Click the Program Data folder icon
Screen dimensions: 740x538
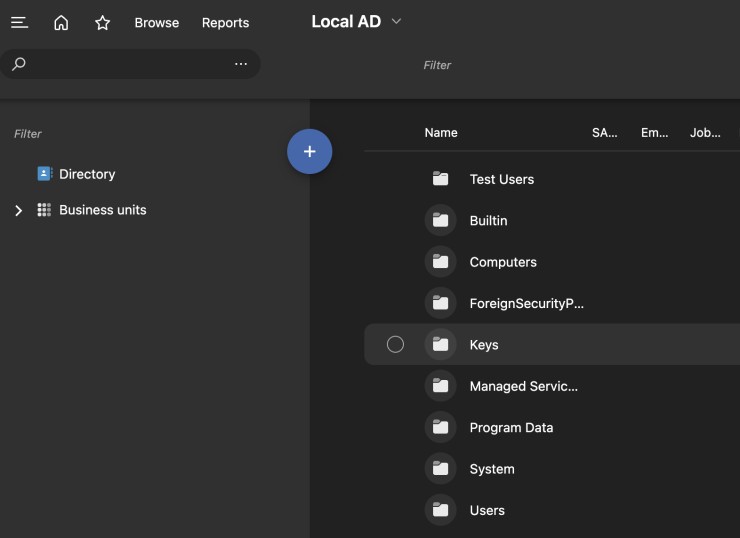(x=440, y=427)
